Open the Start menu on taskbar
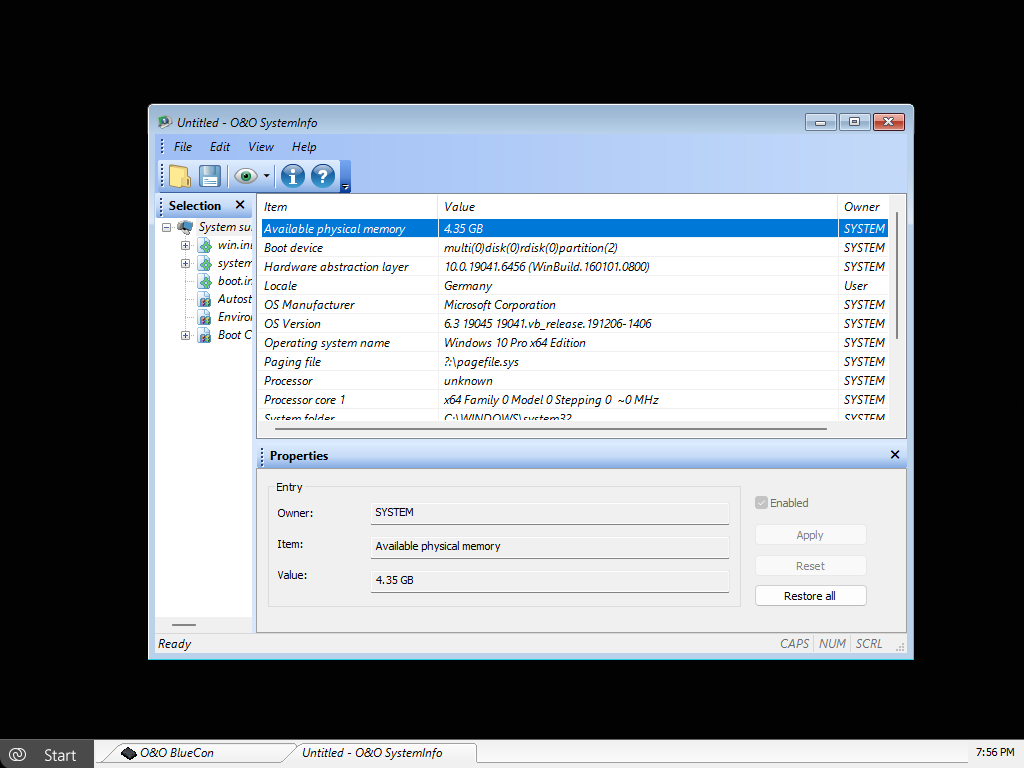The image size is (1024, 768). pos(48,754)
